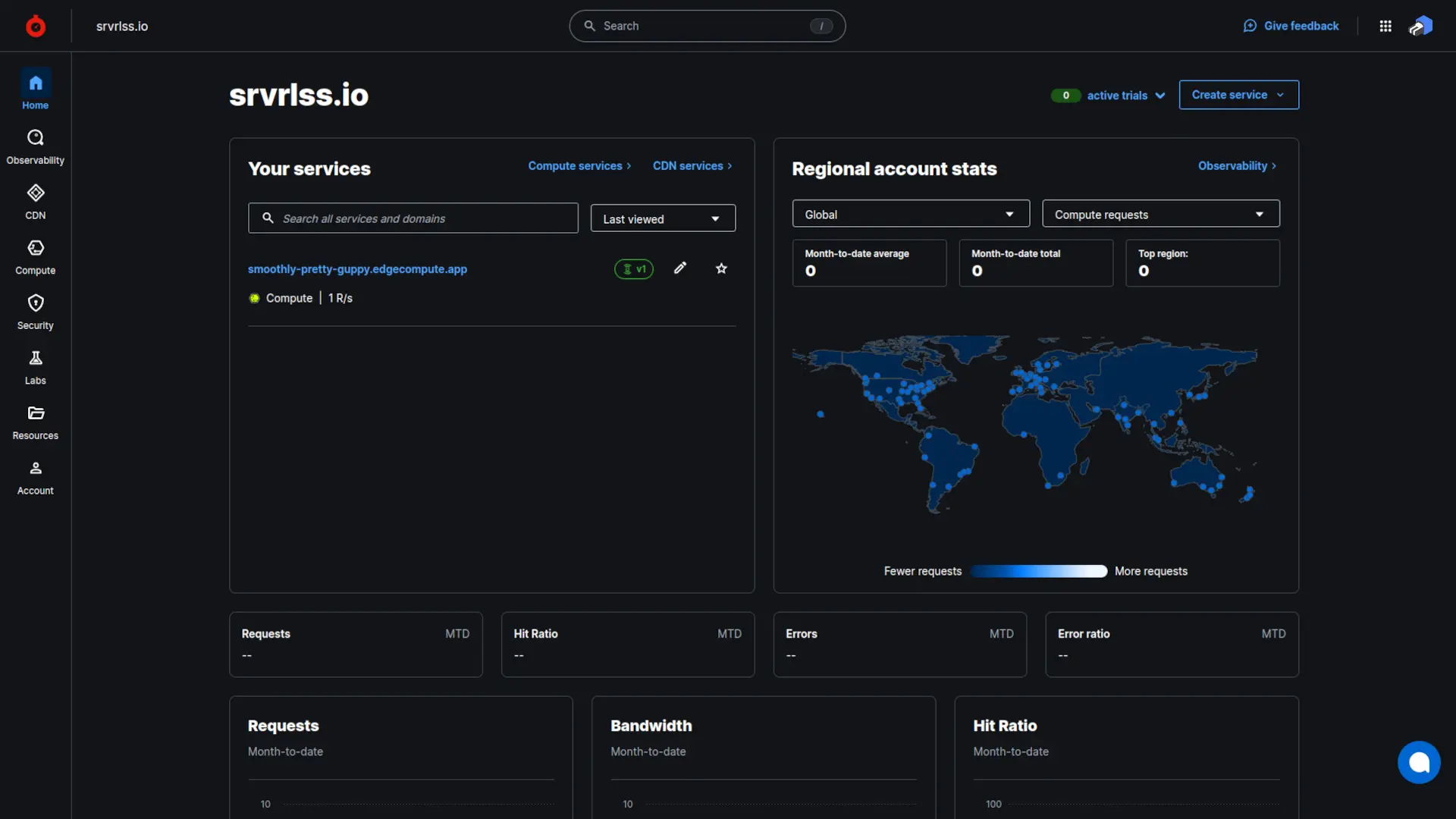Open the Create service dropdown button
Image resolution: width=1456 pixels, height=819 pixels.
(1238, 95)
